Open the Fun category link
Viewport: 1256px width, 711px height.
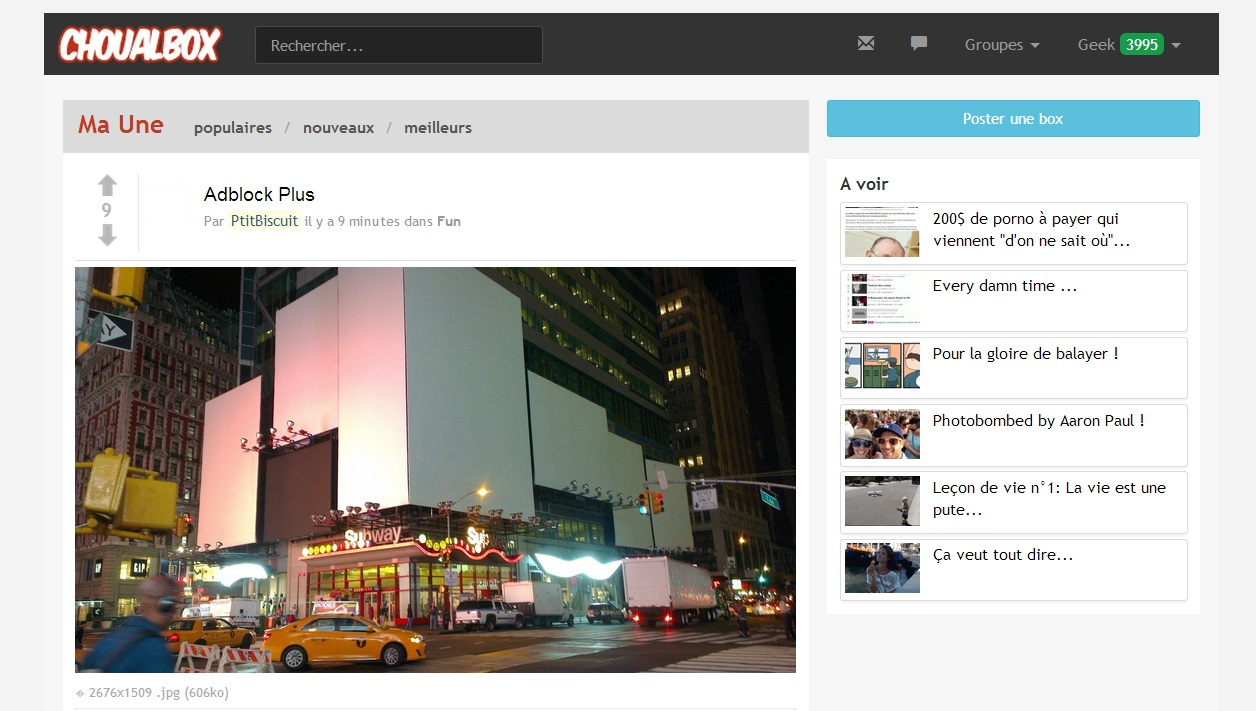449,221
